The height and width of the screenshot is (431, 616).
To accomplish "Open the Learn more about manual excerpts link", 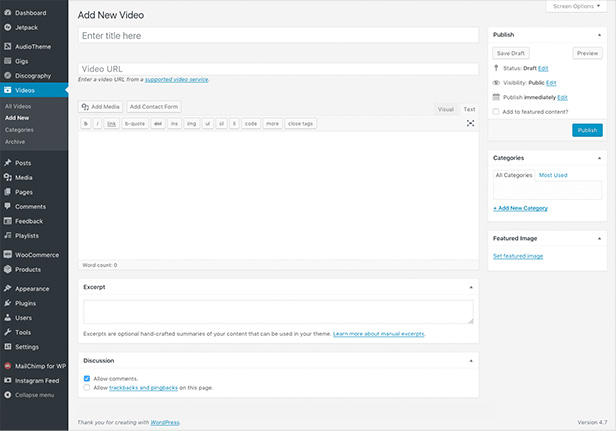I will point(379,334).
